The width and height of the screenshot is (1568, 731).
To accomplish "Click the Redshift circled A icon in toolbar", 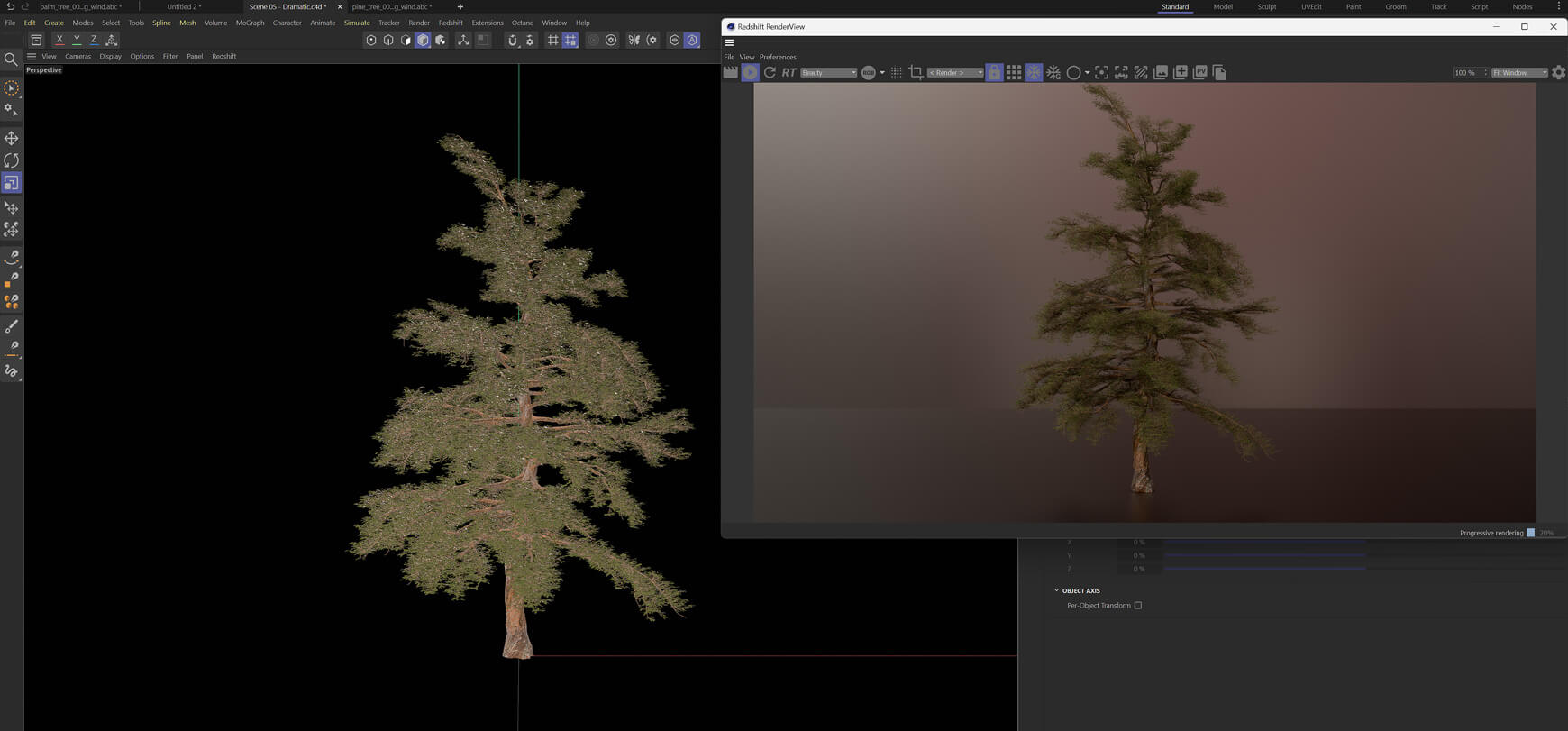I will (692, 40).
